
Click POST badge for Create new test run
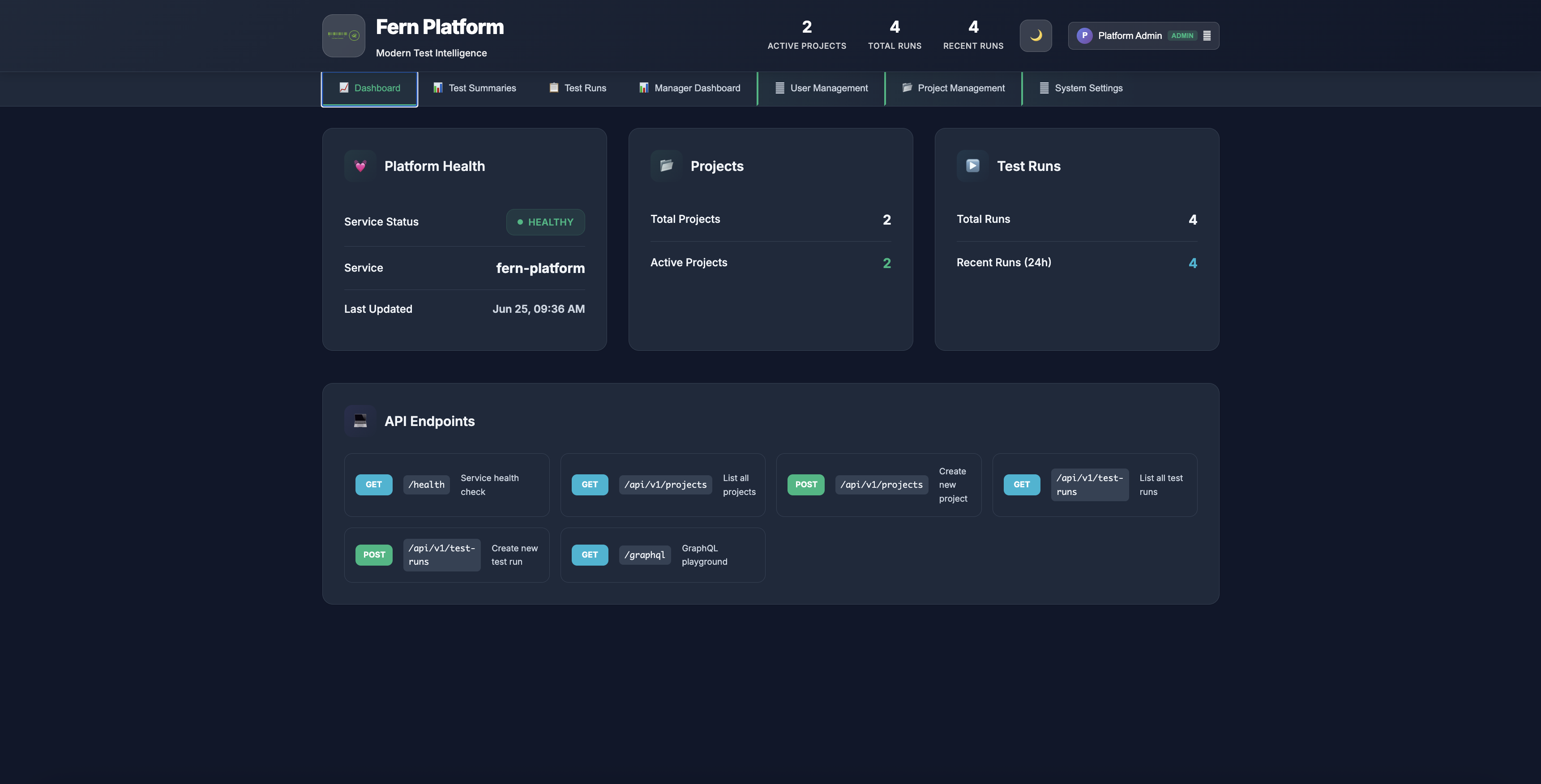374,555
